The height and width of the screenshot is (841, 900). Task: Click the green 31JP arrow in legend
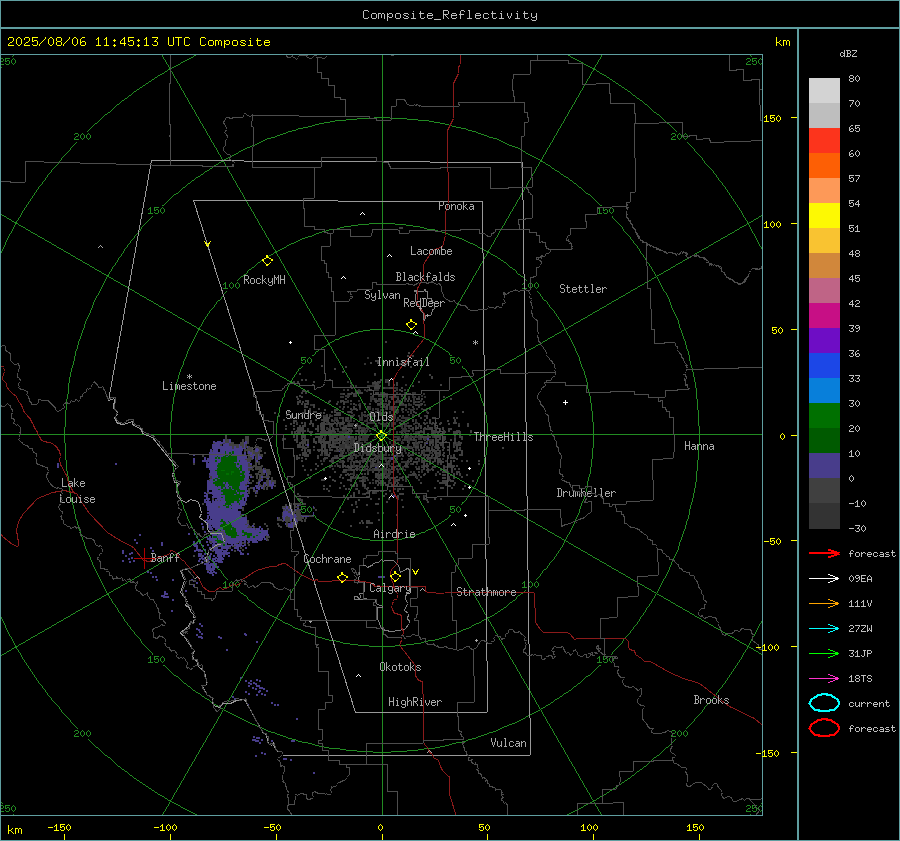824,653
